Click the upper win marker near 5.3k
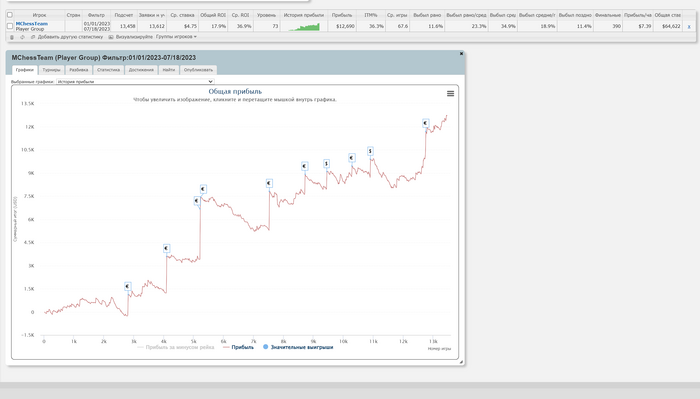This screenshot has width=700, height=399. [x=203, y=189]
